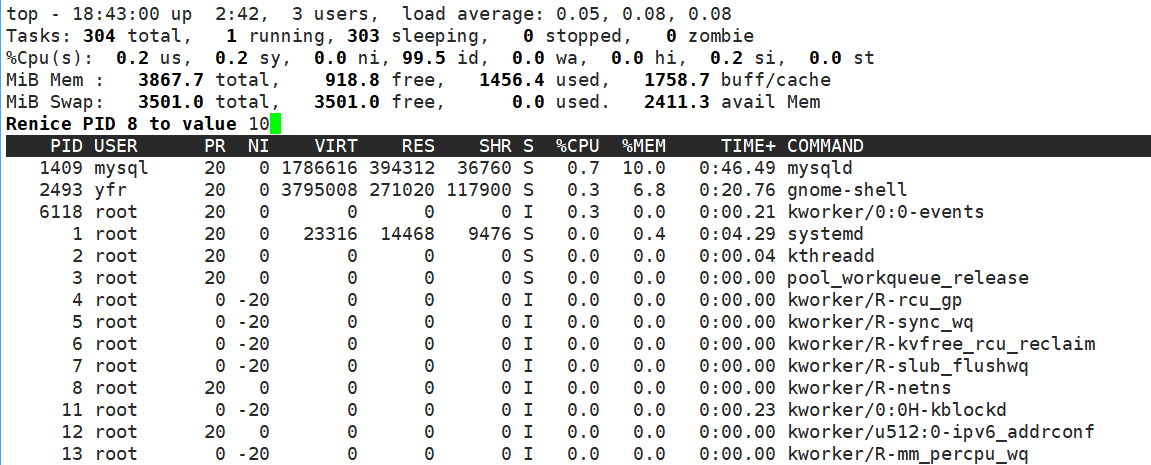
Task: Click the 14468 RES value for systemd
Action: (x=407, y=234)
